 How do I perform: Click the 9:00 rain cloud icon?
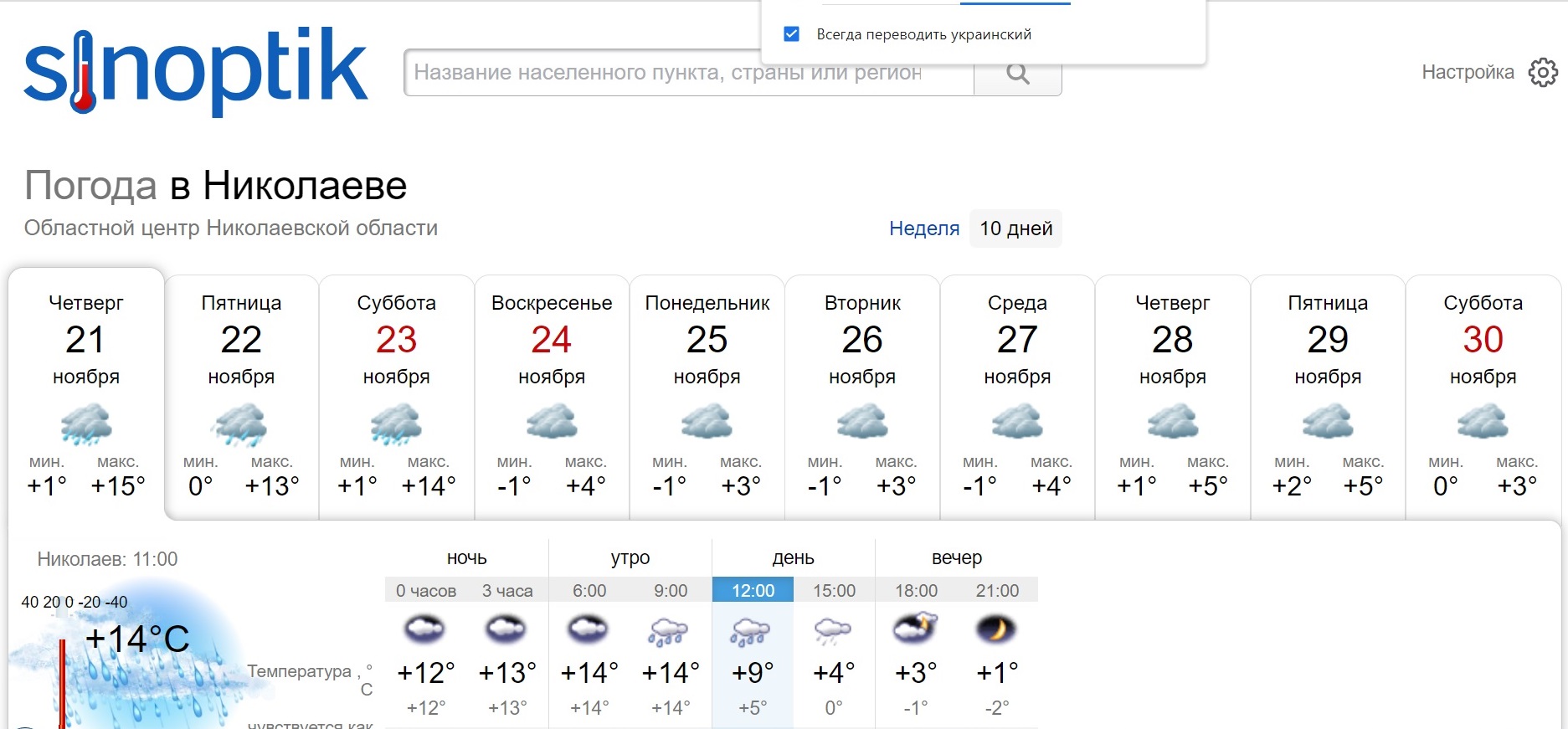[x=670, y=632]
